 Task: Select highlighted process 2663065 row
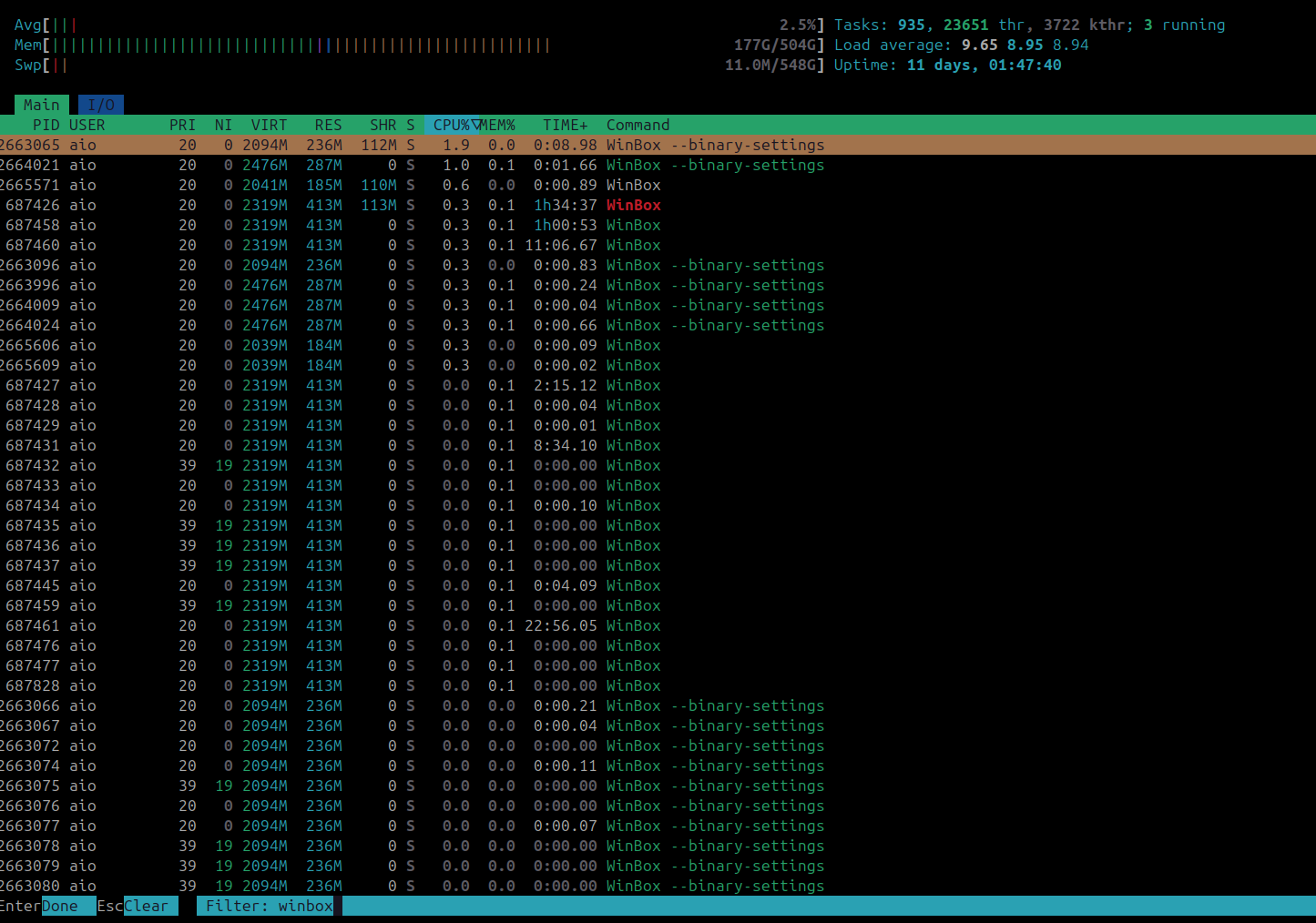pos(658,145)
